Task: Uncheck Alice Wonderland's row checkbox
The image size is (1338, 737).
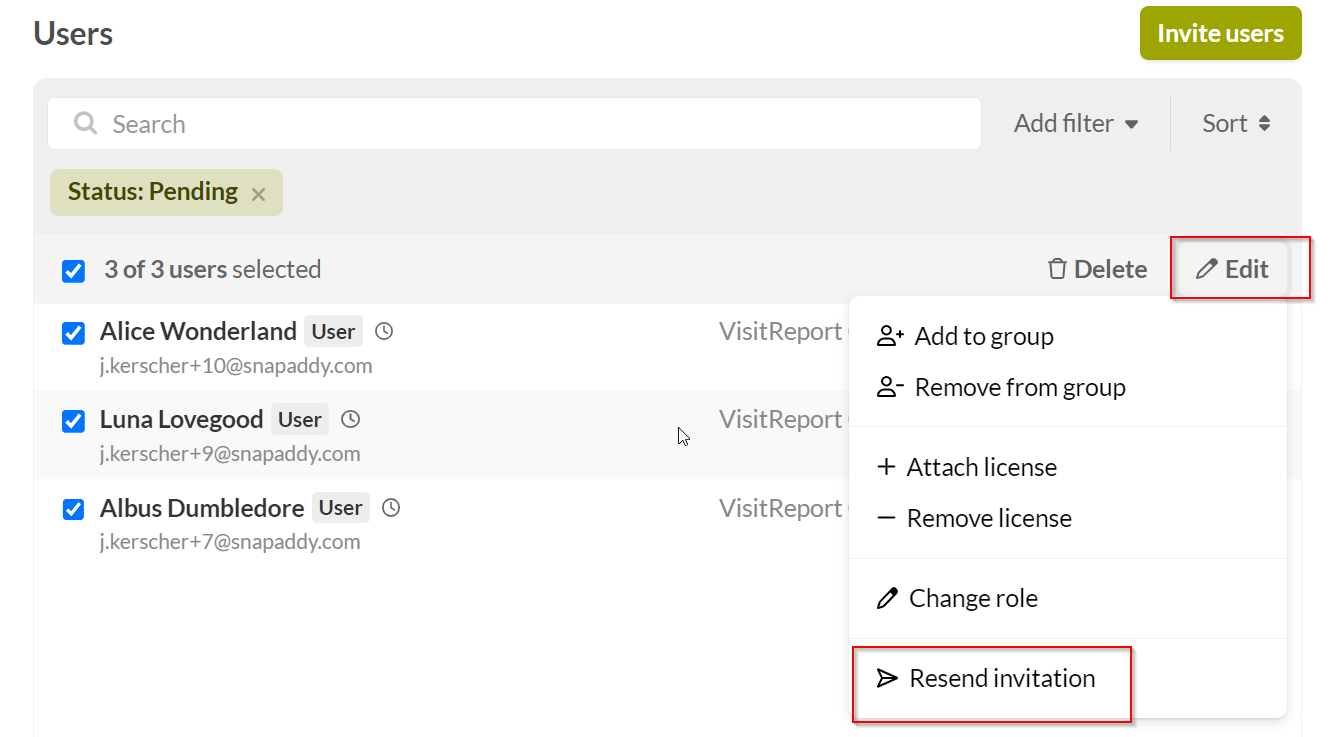Action: [73, 333]
